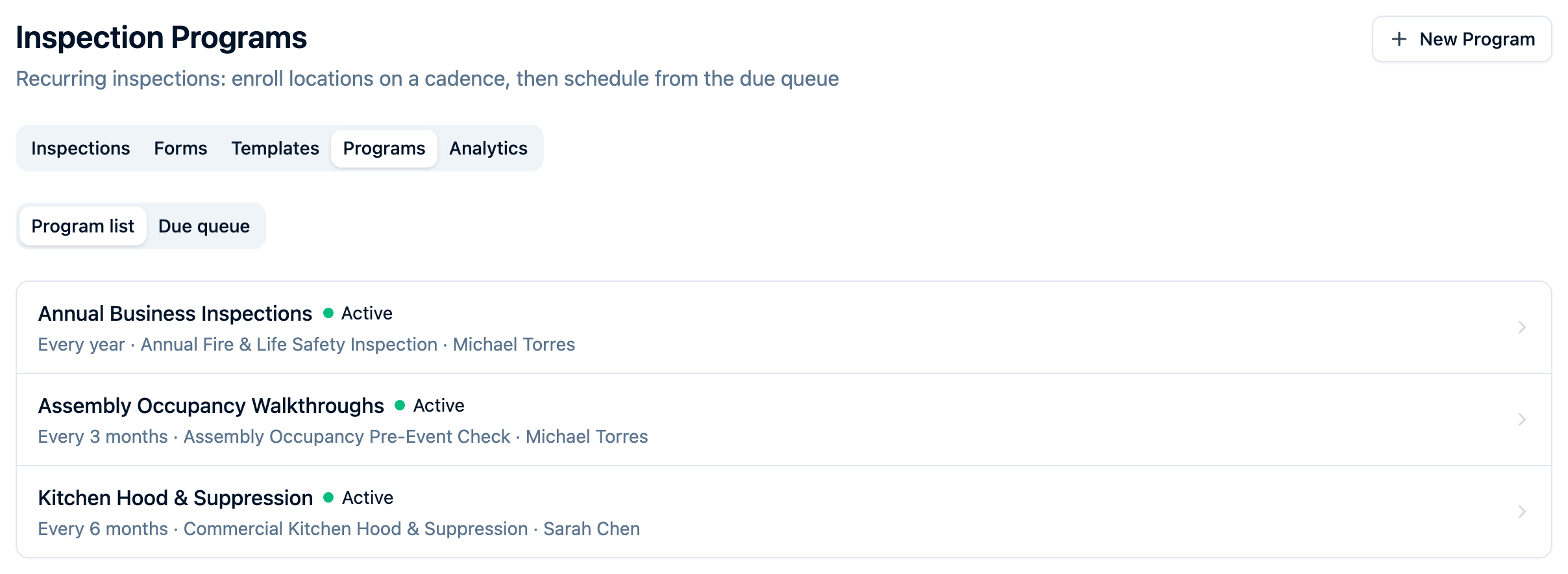Open the Annual Business Inspections program
The width and height of the screenshot is (1568, 574).
[784, 327]
